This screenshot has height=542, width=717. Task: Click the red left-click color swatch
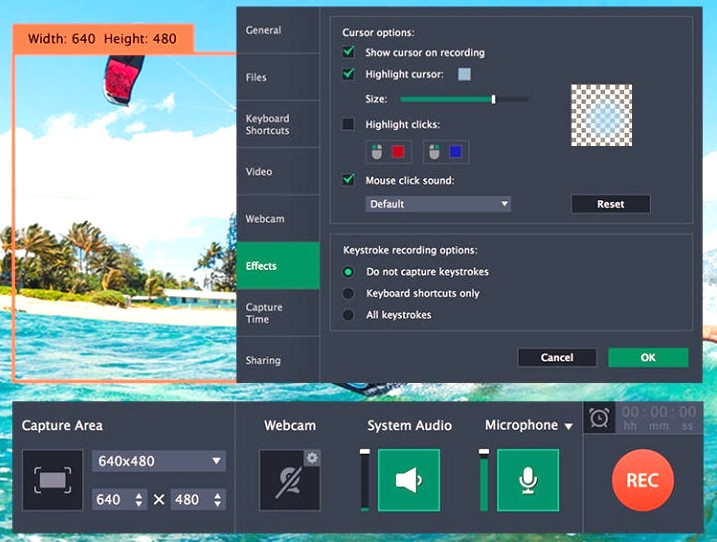coord(398,151)
